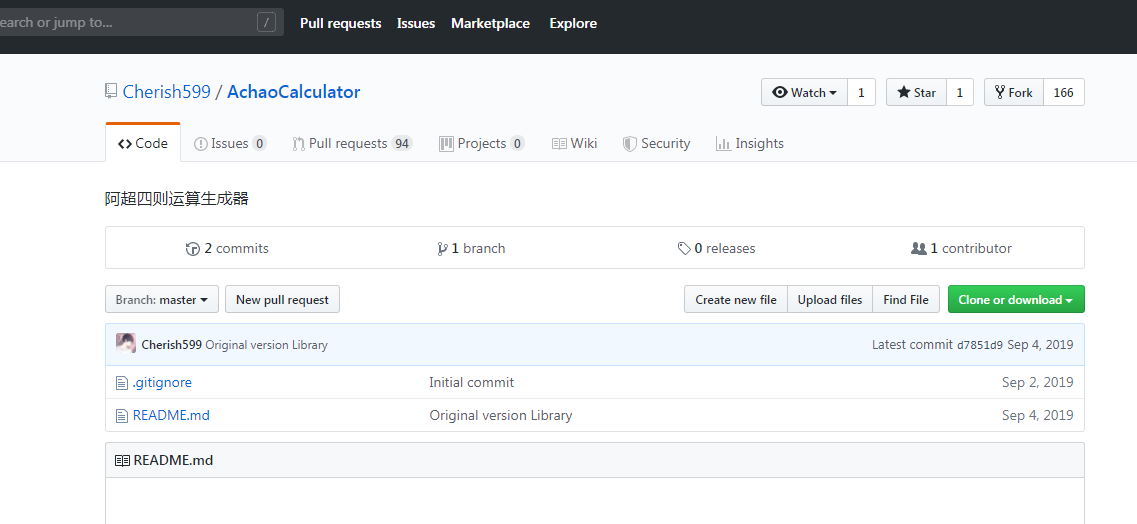
Task: Open the Watch dropdown button
Action: [804, 92]
